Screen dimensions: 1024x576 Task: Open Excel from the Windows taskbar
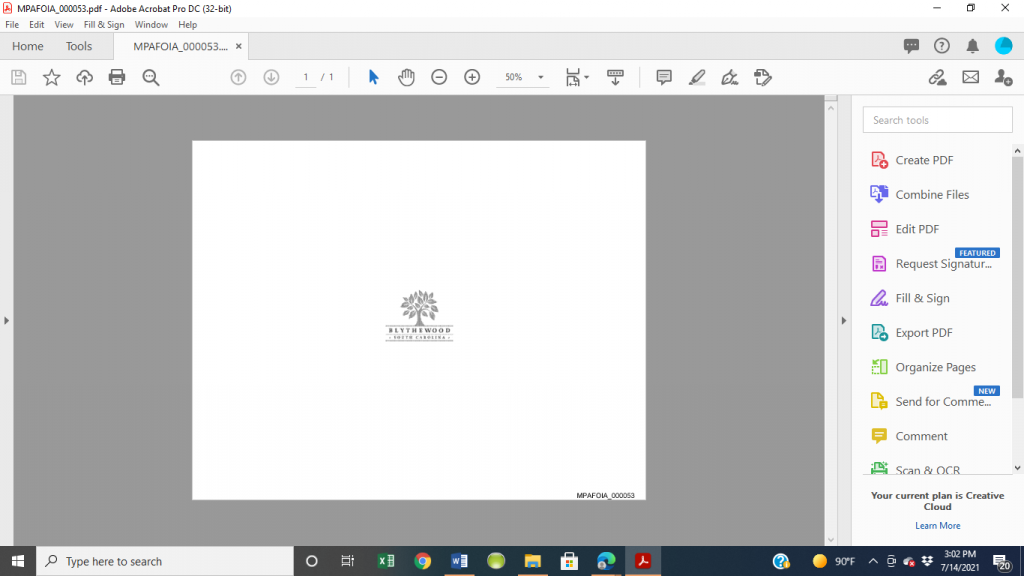point(386,561)
